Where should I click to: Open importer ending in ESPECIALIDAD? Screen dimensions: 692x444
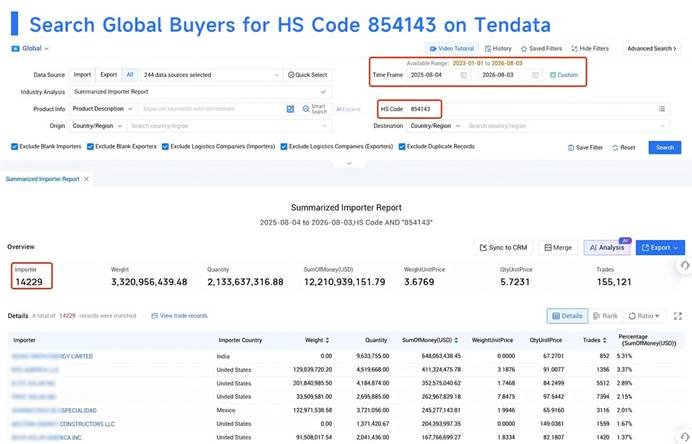click(x=54, y=410)
